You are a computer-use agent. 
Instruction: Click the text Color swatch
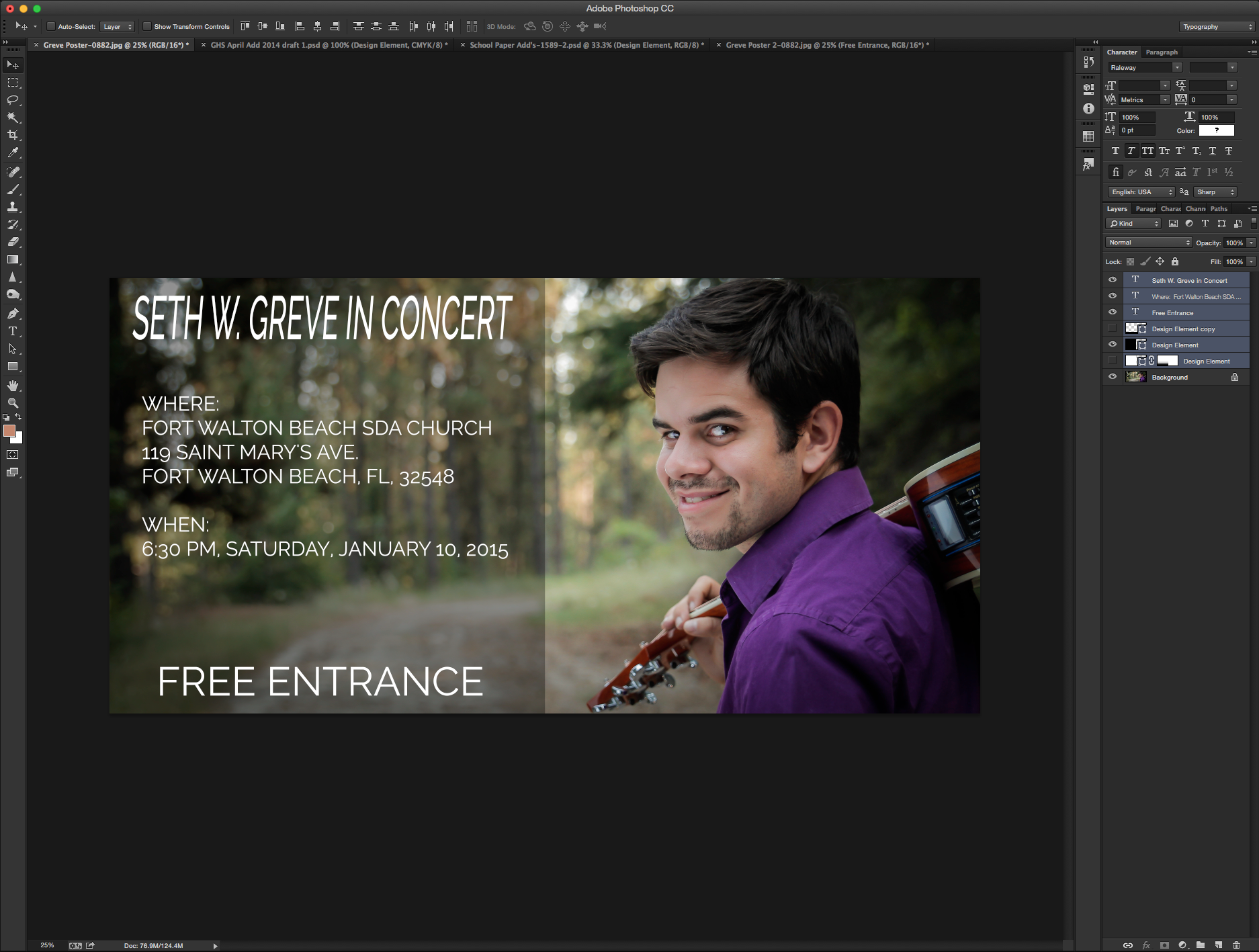(x=1216, y=130)
